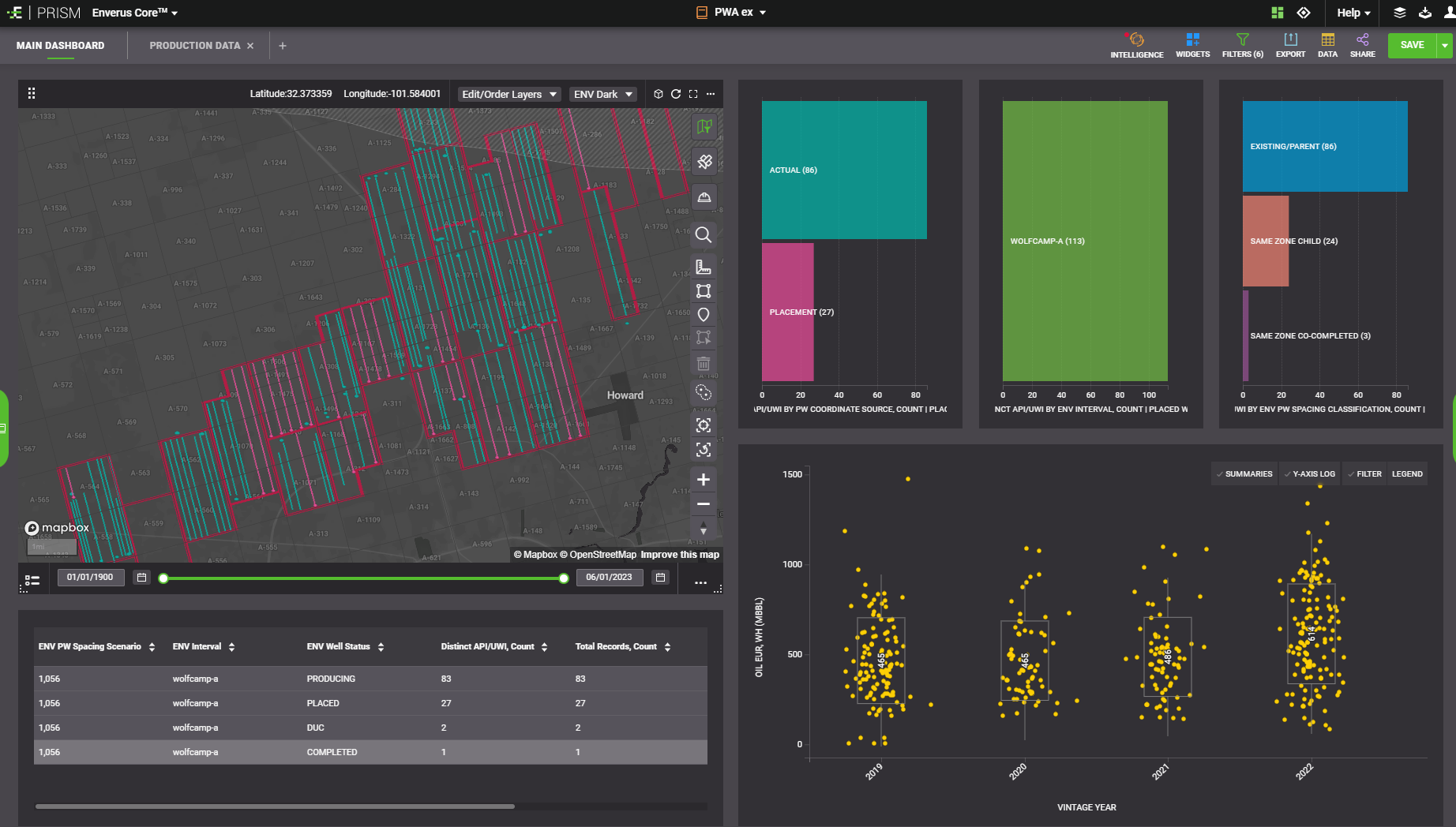Click the Legend button on scatter chart
1456x827 pixels.
pos(1407,474)
